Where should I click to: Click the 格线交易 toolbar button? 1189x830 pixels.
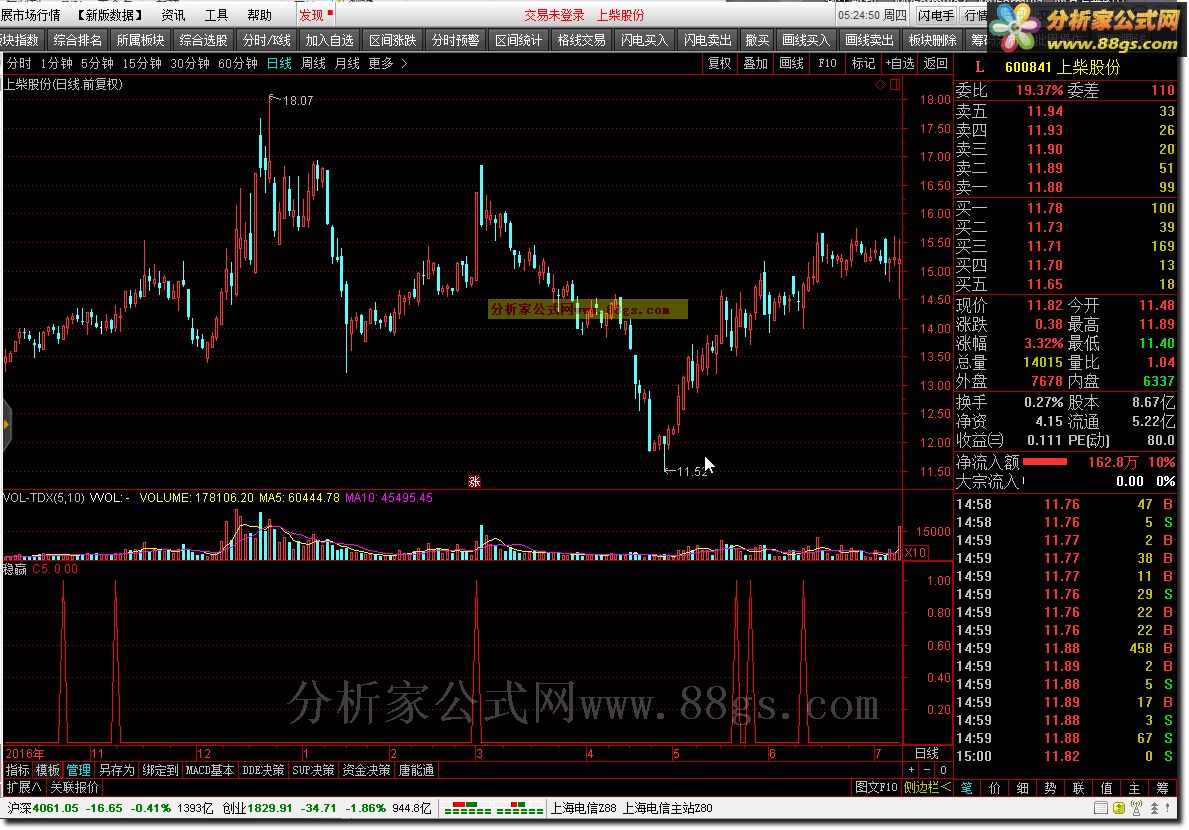[582, 40]
